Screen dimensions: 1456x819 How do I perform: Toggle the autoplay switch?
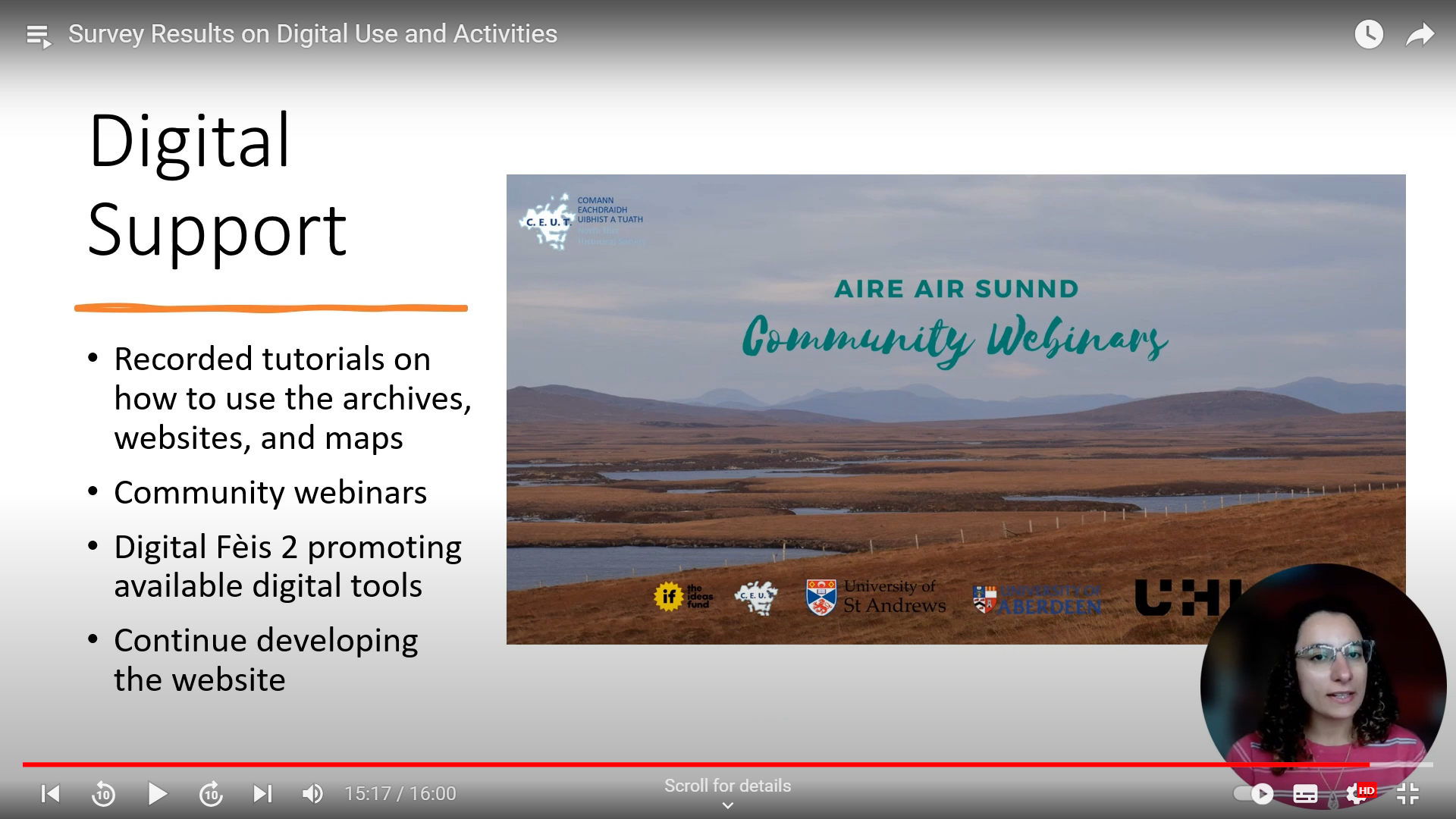[1253, 794]
